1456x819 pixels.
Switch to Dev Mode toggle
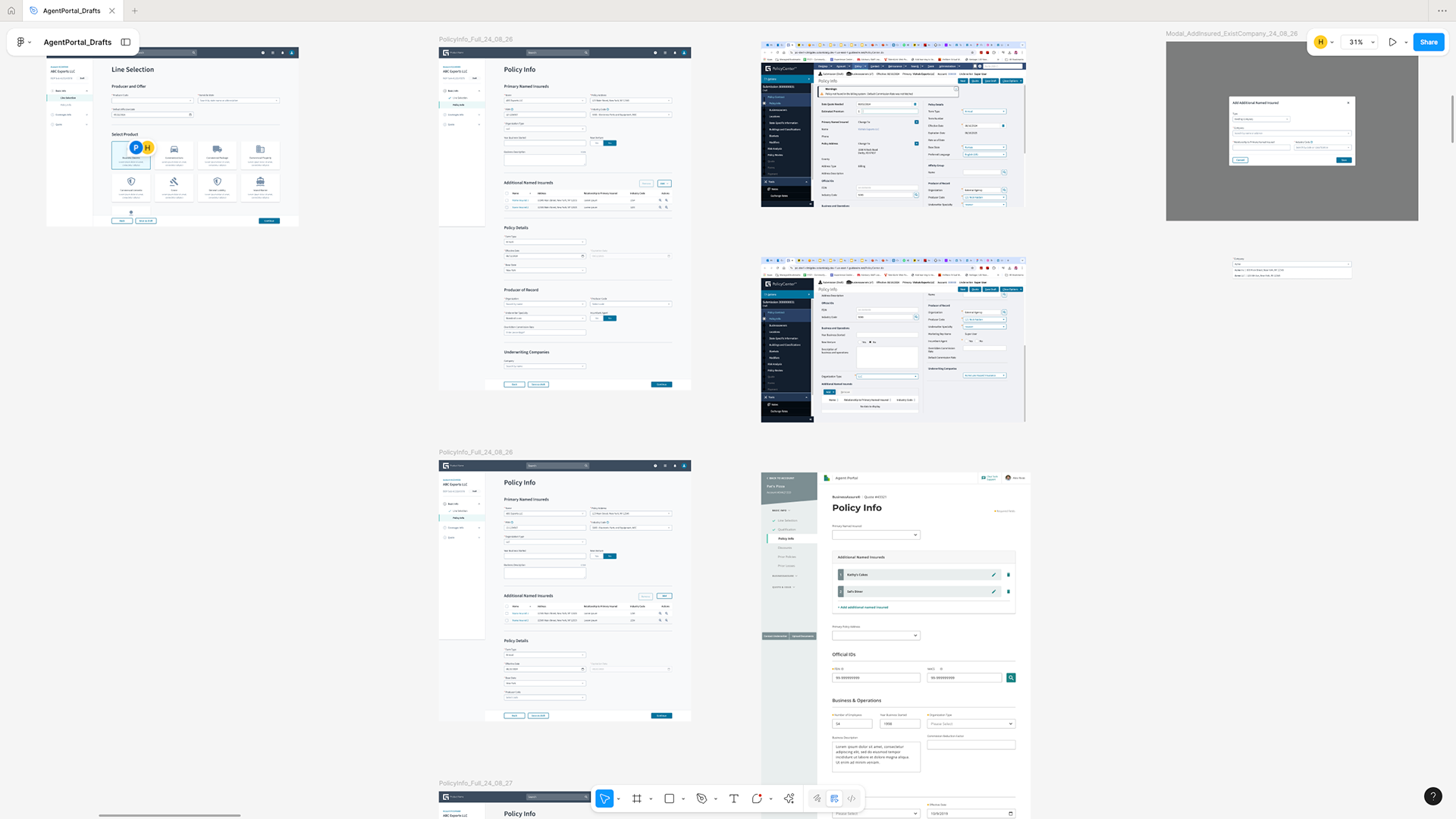852,799
